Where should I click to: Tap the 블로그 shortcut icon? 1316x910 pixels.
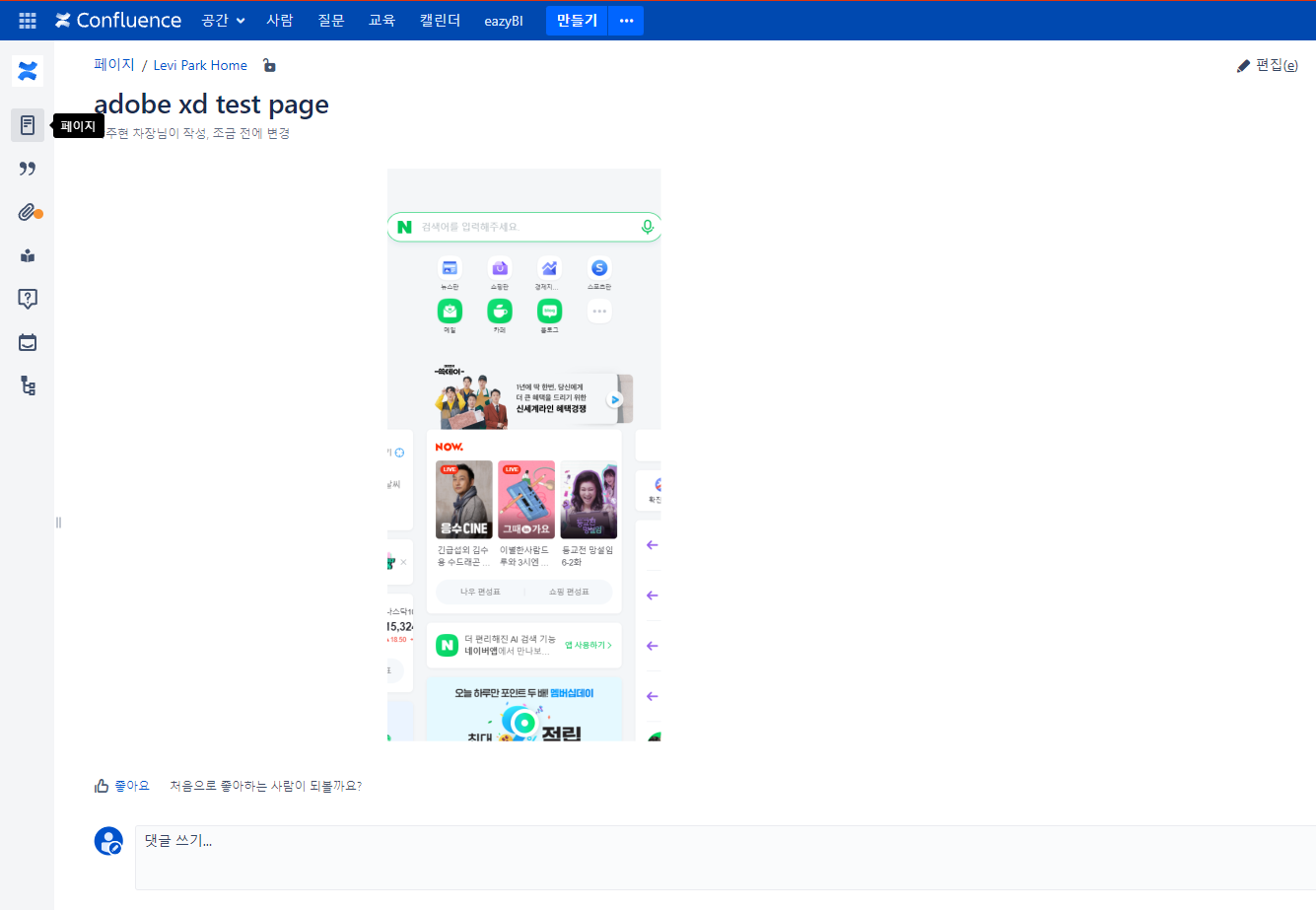pyautogui.click(x=549, y=312)
